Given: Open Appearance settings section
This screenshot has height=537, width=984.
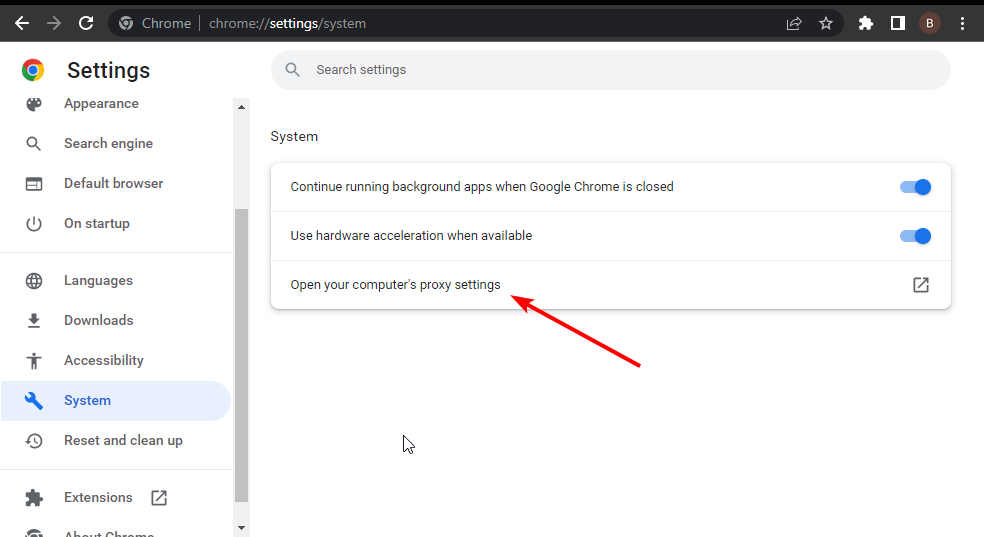Looking at the screenshot, I should click(101, 104).
